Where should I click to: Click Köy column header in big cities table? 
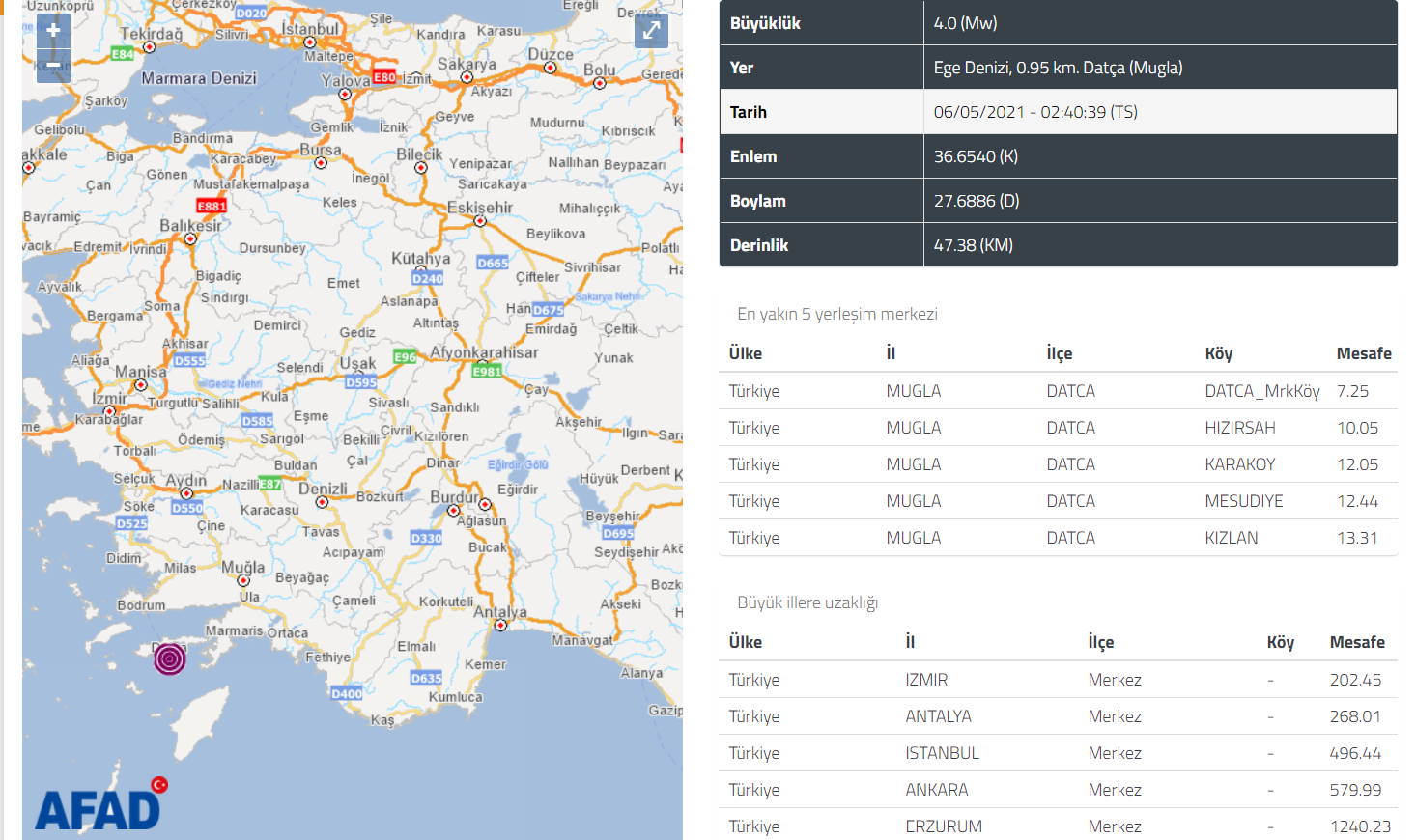click(x=1280, y=642)
